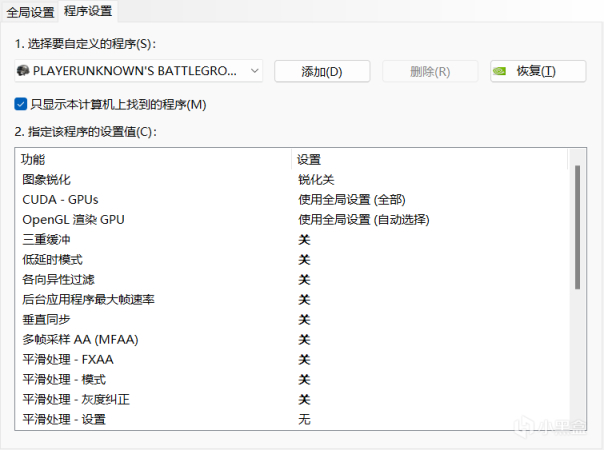
Task: Click the PUBG game icon in dropdown
Action: tap(23, 71)
